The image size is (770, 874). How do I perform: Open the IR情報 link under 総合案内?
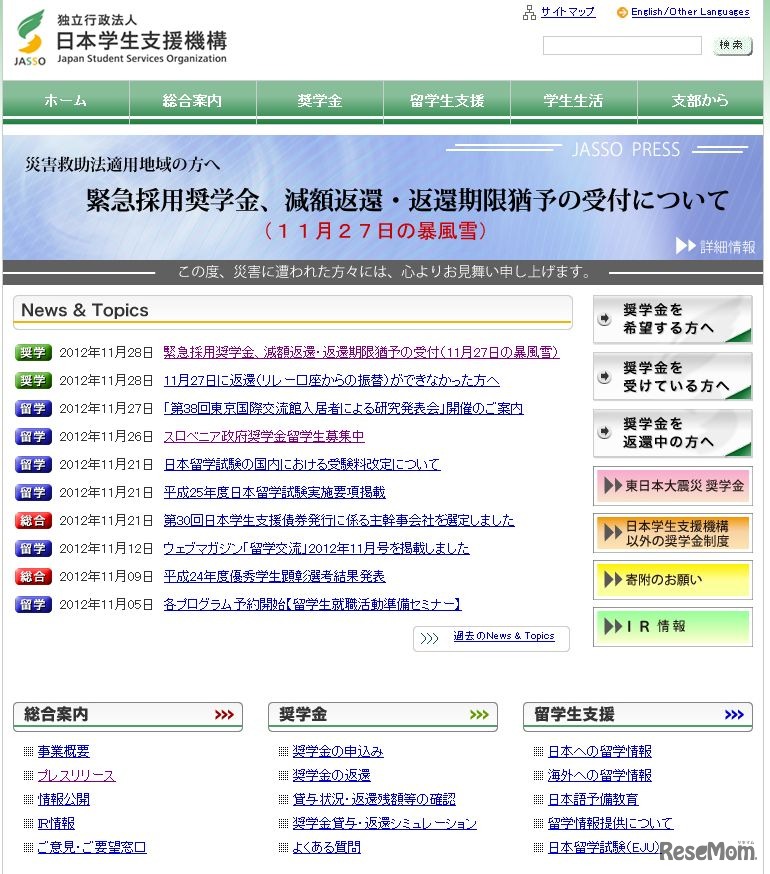point(56,823)
